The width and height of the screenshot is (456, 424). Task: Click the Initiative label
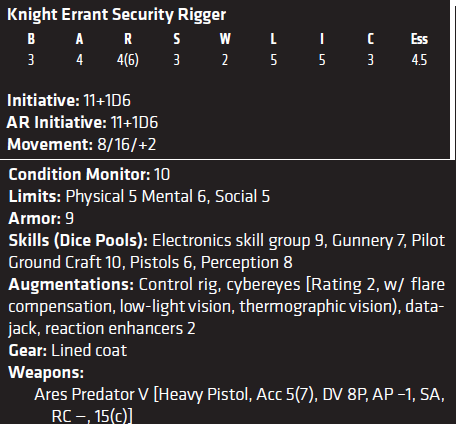click(43, 100)
